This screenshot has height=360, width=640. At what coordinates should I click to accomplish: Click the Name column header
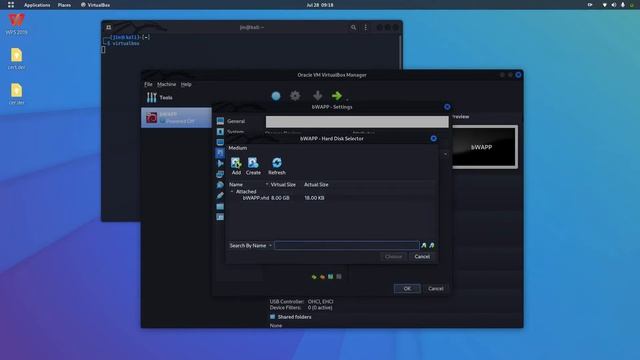(x=236, y=184)
